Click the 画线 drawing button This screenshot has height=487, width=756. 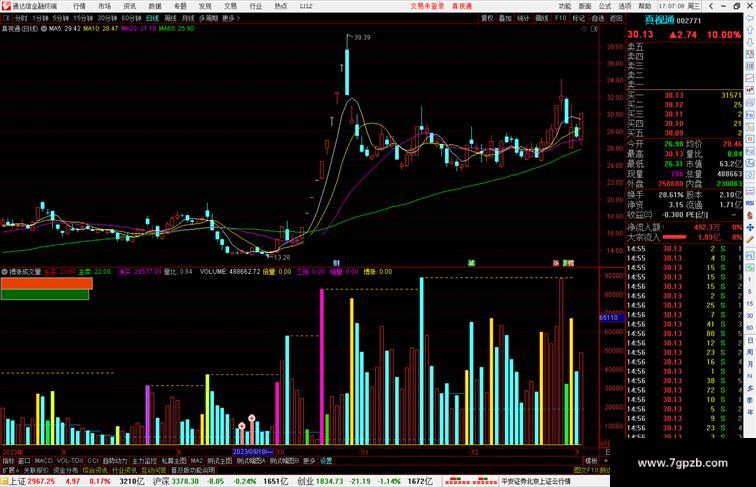[x=542, y=18]
